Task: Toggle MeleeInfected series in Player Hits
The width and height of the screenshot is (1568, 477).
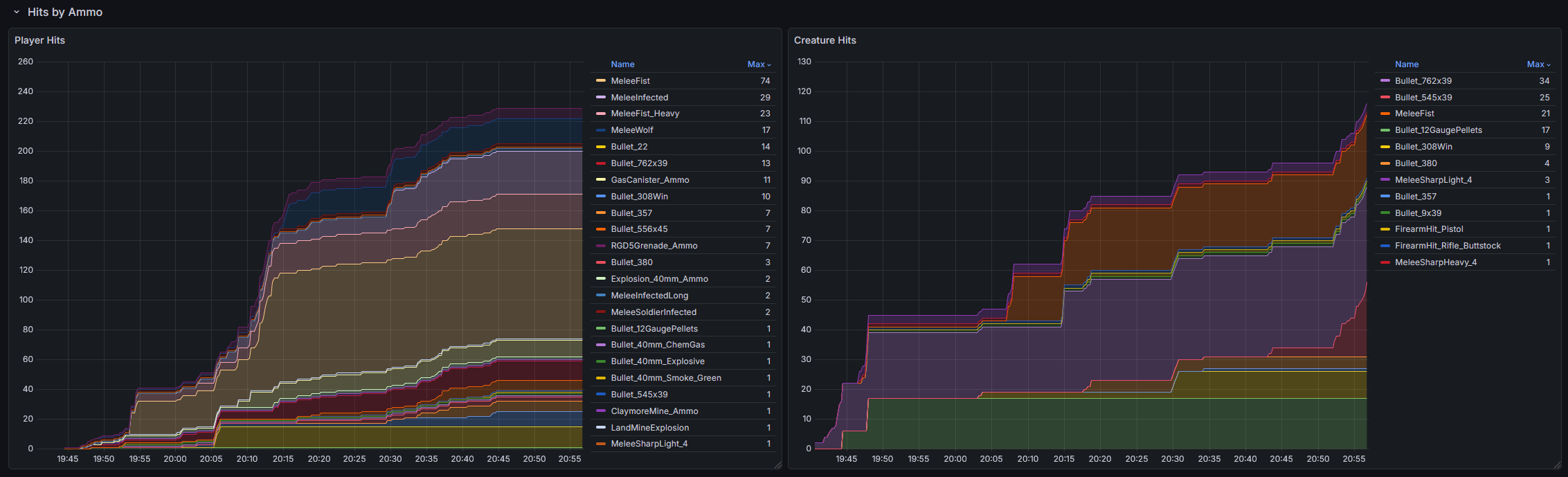Action: 639,98
